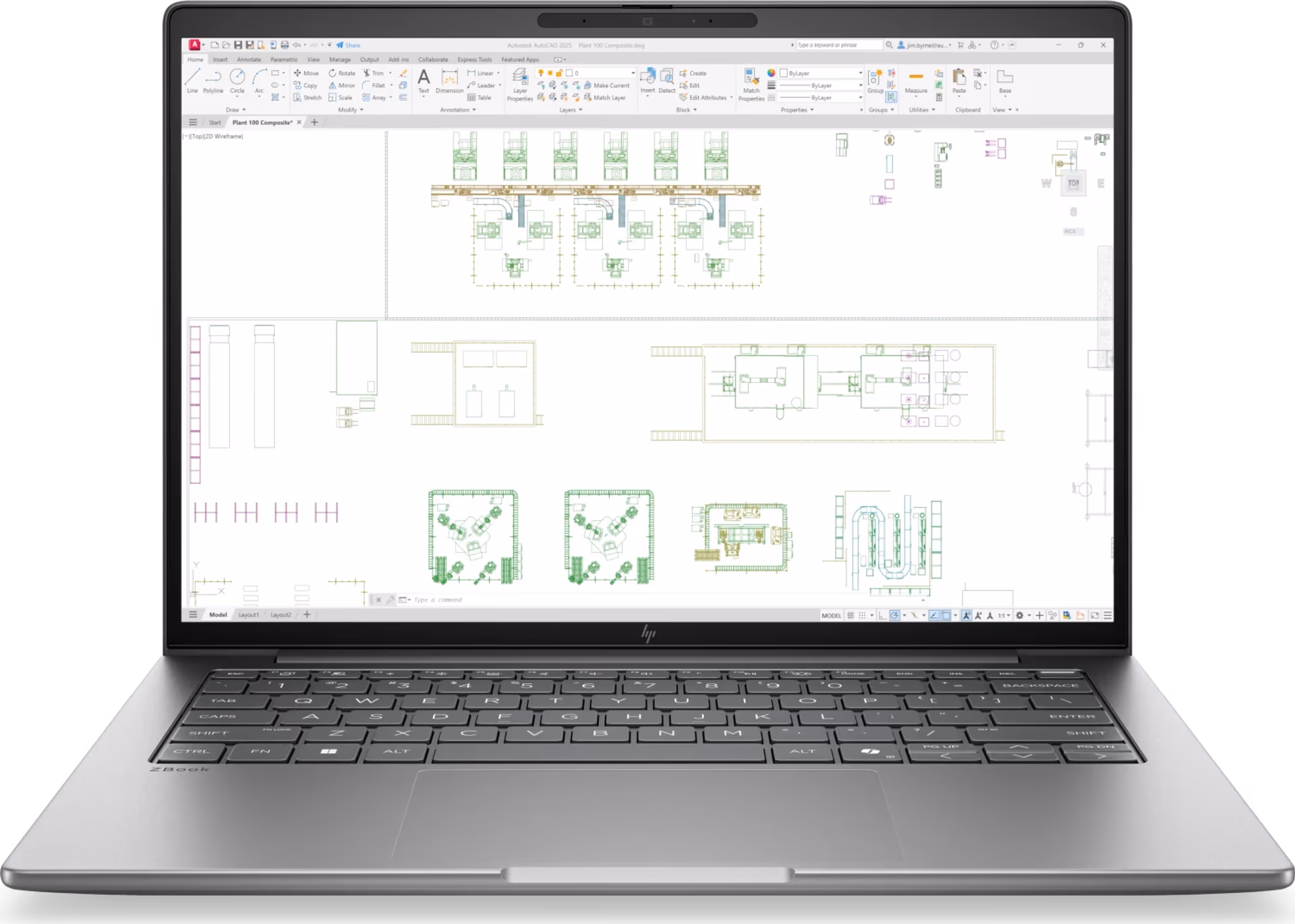
Task: Click the Base view icon
Action: 1005,80
